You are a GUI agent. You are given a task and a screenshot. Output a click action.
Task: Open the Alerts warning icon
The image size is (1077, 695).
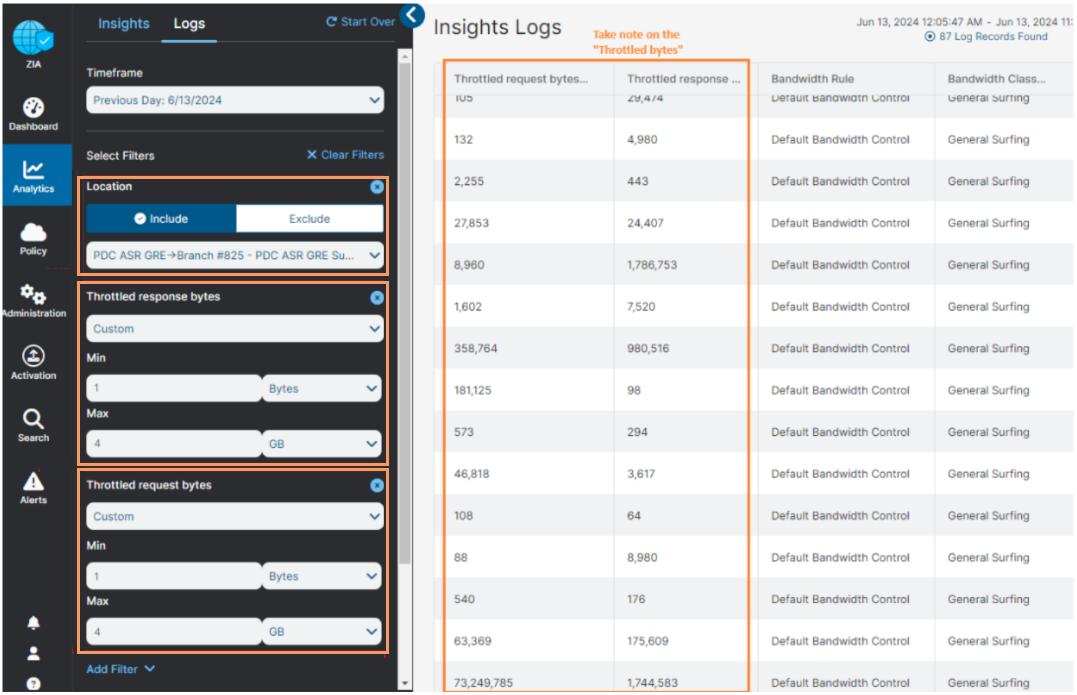[x=33, y=487]
